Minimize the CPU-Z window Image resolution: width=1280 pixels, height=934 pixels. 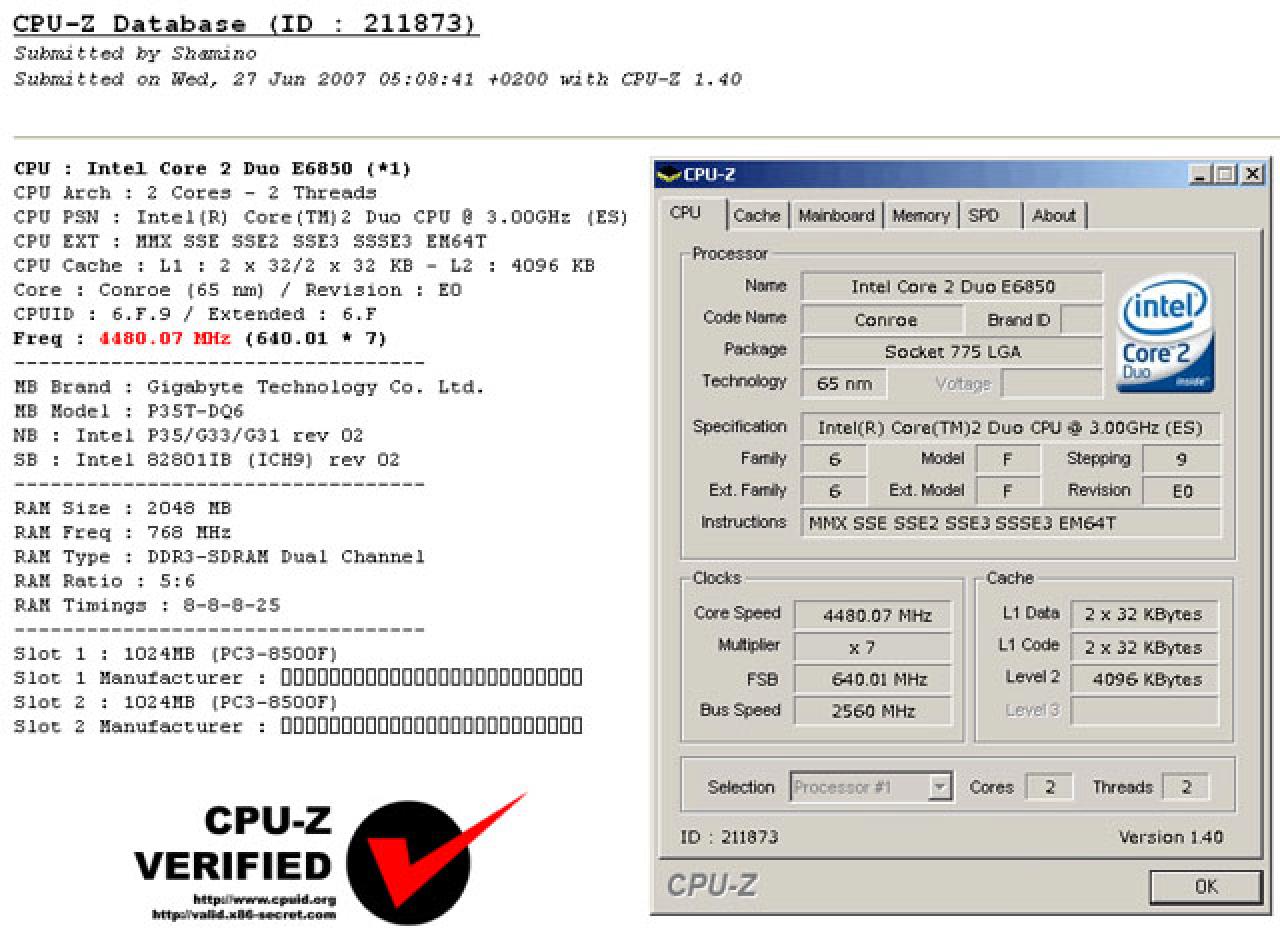(x=1200, y=175)
